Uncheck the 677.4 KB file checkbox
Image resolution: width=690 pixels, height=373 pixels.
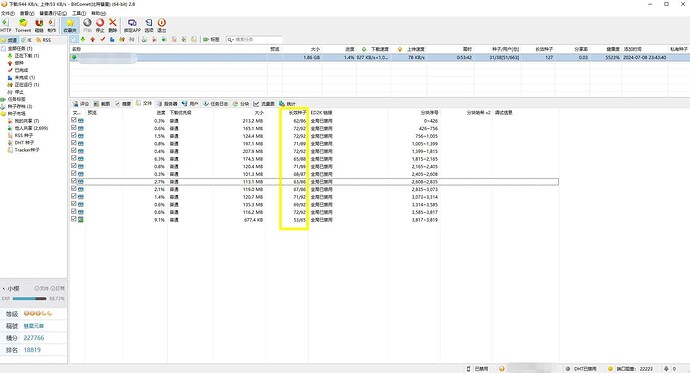click(73, 219)
